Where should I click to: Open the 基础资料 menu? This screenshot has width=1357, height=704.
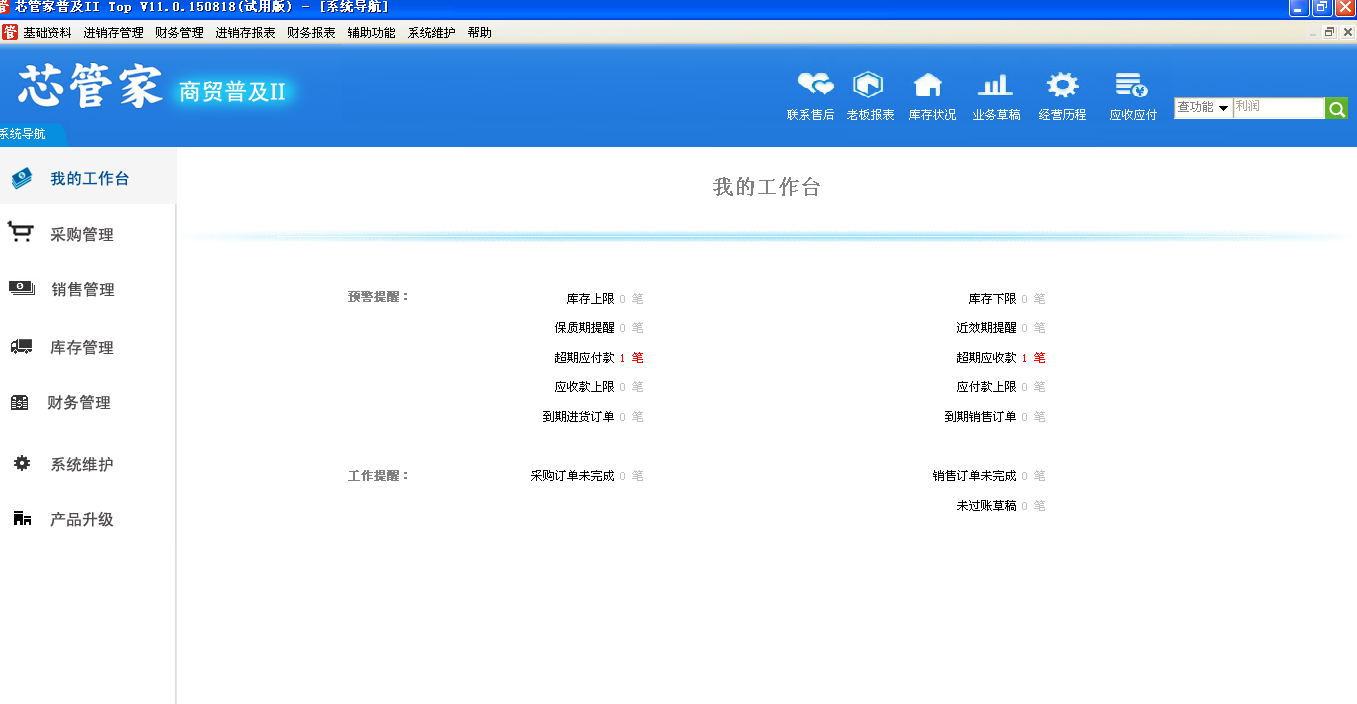[x=47, y=33]
